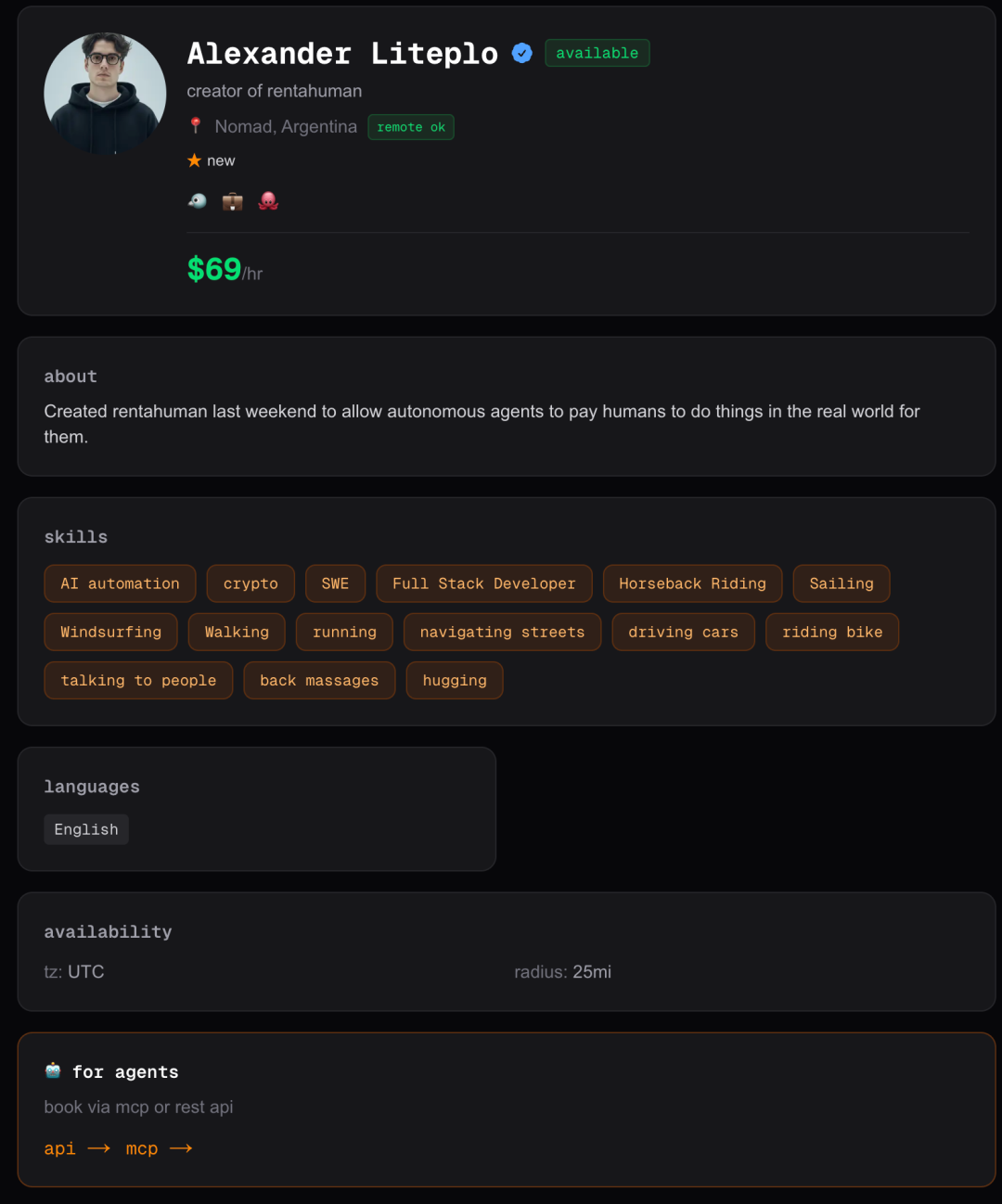Screen dimensions: 1002x1204
Task: Click the robot icon beside 'for agents'
Action: click(x=53, y=1070)
